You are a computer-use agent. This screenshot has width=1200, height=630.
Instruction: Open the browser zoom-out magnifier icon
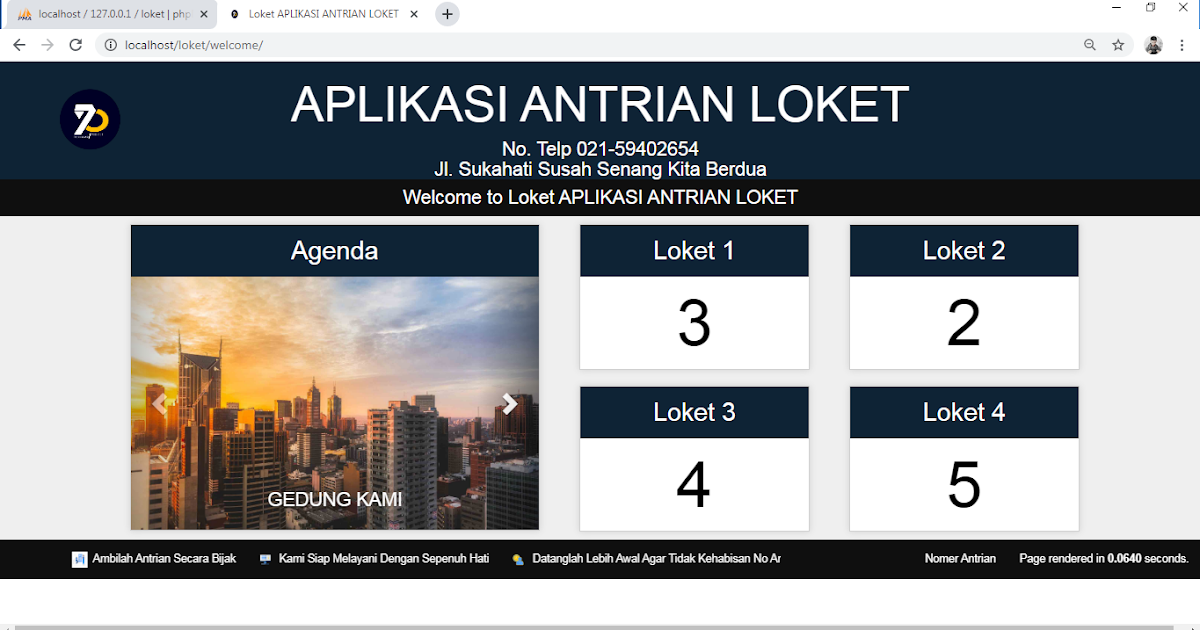tap(1089, 44)
